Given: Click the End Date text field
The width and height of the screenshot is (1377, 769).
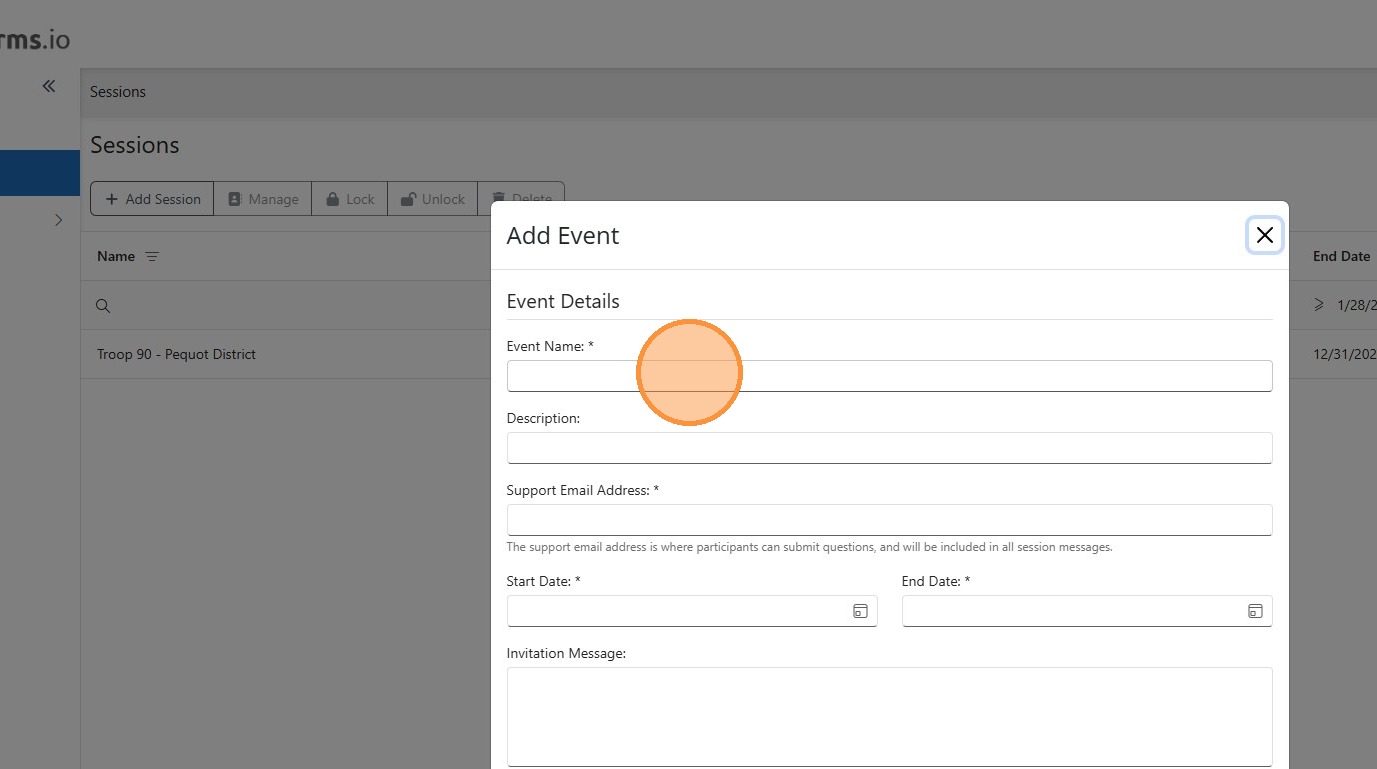Looking at the screenshot, I should 1072,611.
